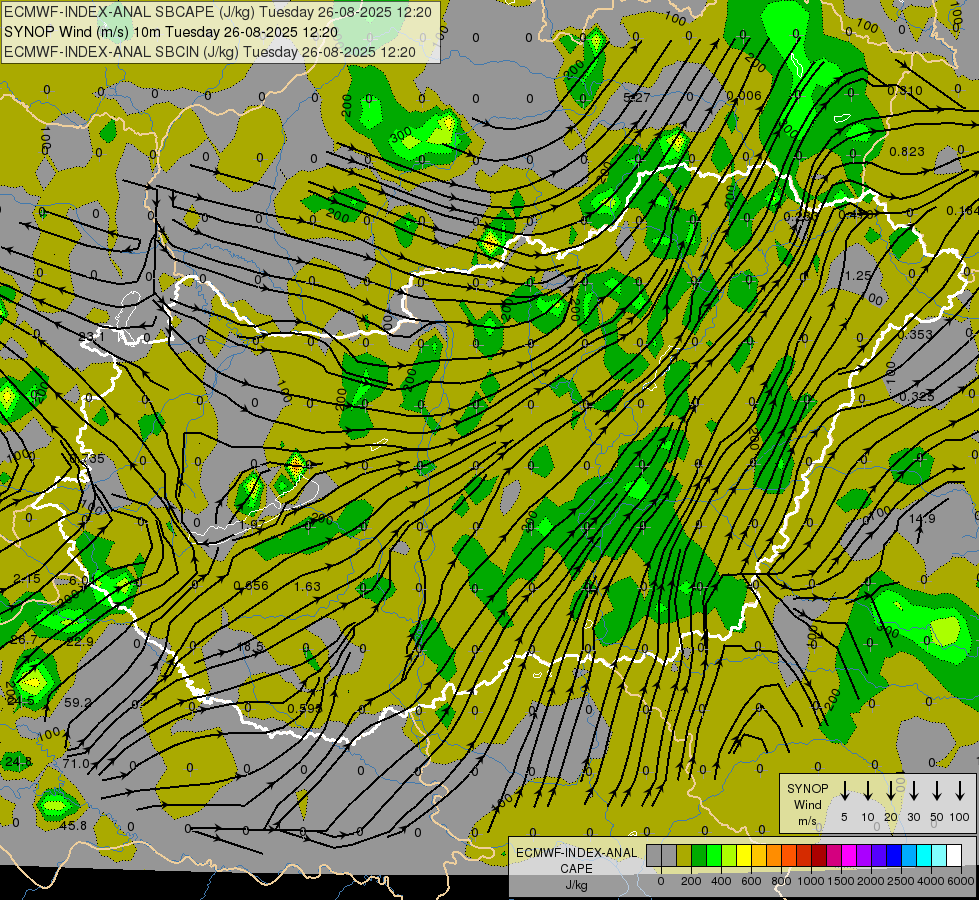Click the SBCIN title line in header

point(210,52)
